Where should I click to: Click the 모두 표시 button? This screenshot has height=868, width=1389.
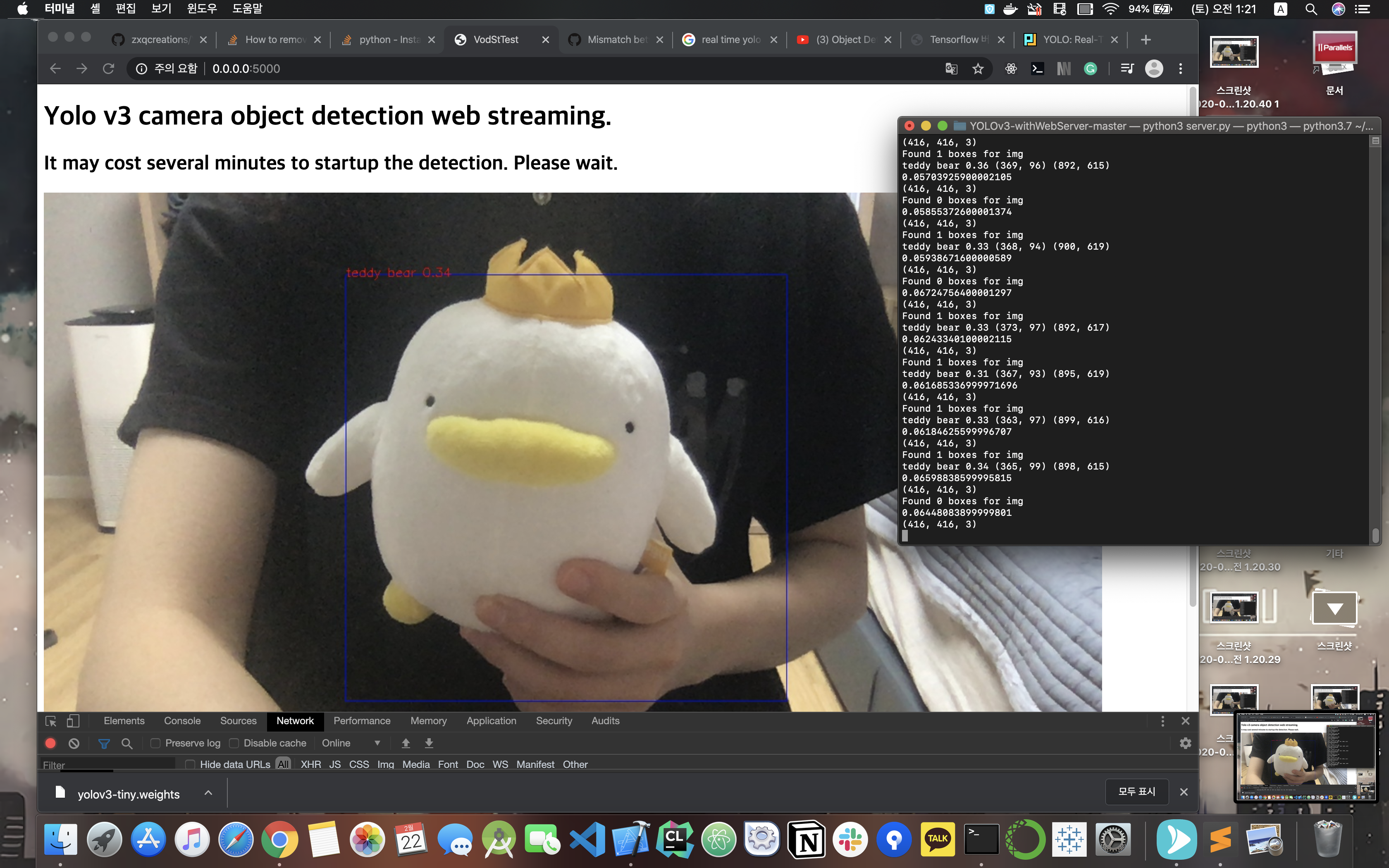click(1136, 792)
